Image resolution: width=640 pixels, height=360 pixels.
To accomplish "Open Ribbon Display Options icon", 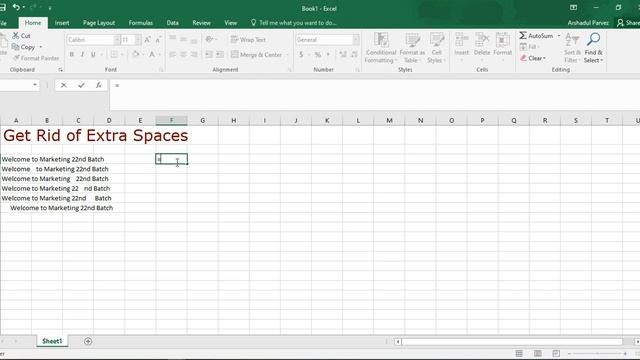I will (x=573, y=7).
